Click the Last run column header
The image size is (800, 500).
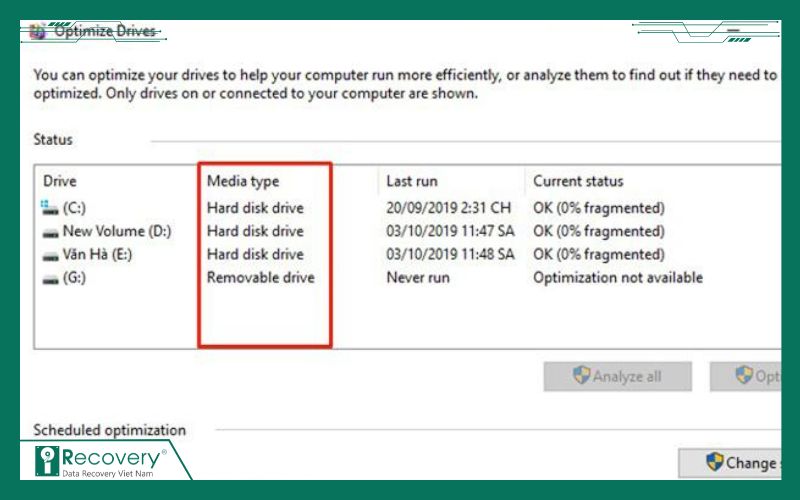tap(412, 181)
